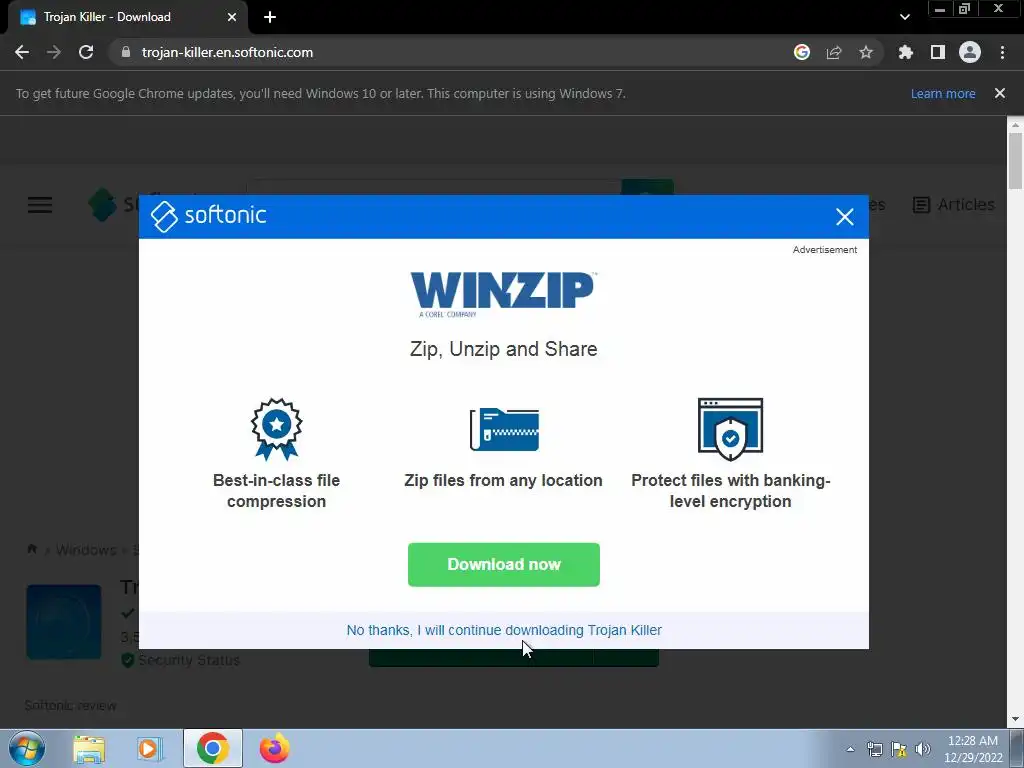Click Security Status label
The width and height of the screenshot is (1024, 768).
click(189, 660)
